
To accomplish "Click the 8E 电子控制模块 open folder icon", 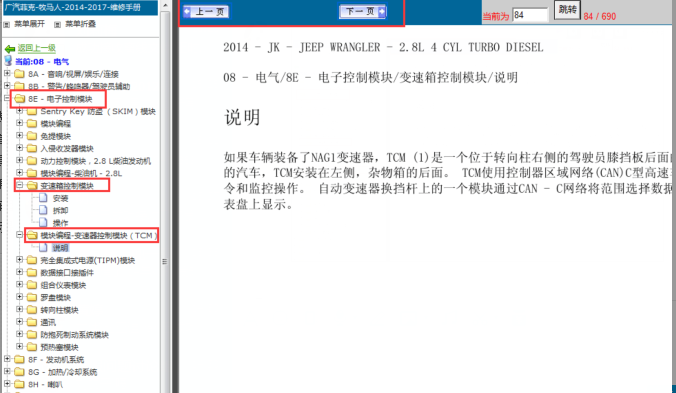I will click(19, 99).
